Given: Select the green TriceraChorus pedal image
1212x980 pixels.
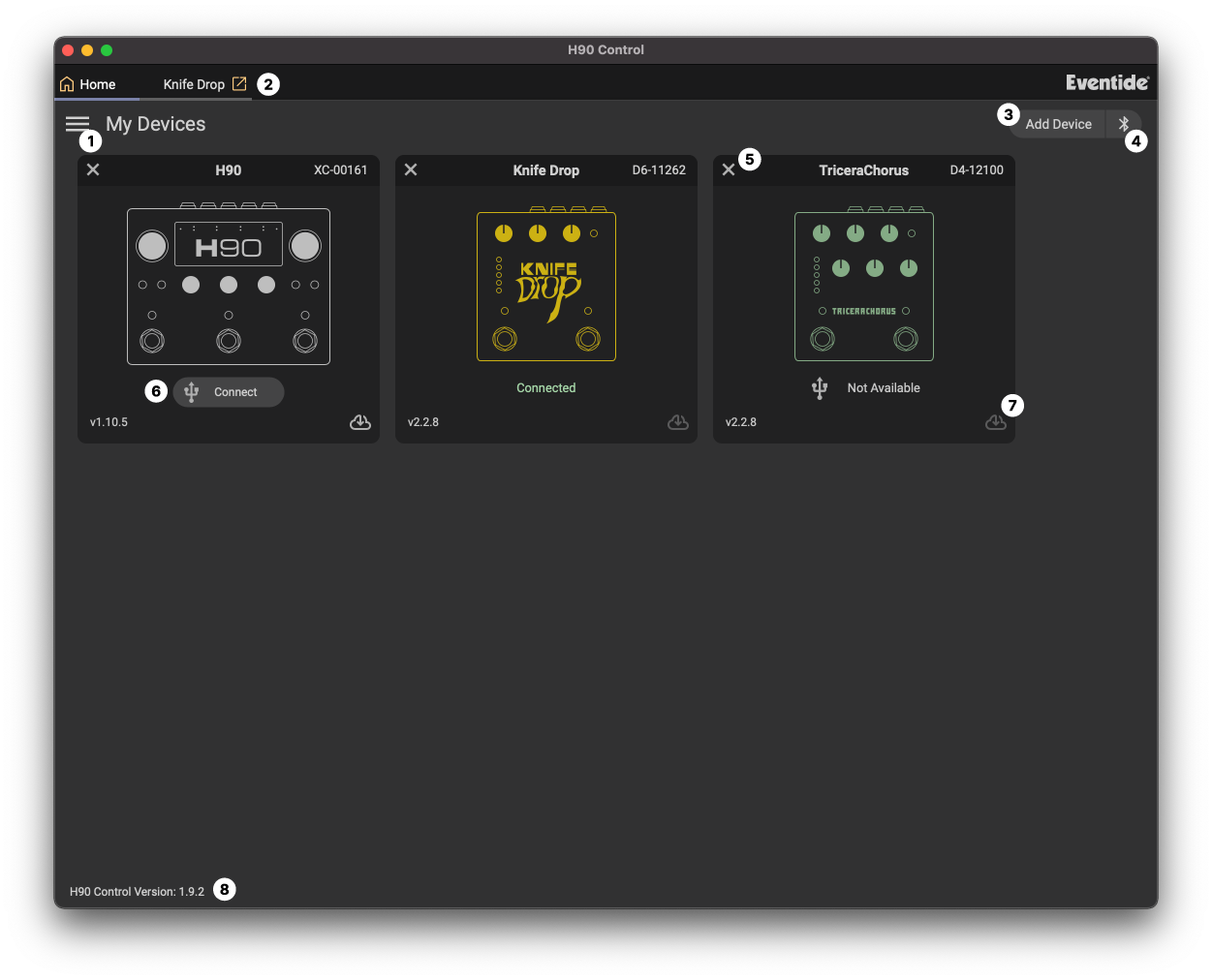Looking at the screenshot, I should 864,287.
